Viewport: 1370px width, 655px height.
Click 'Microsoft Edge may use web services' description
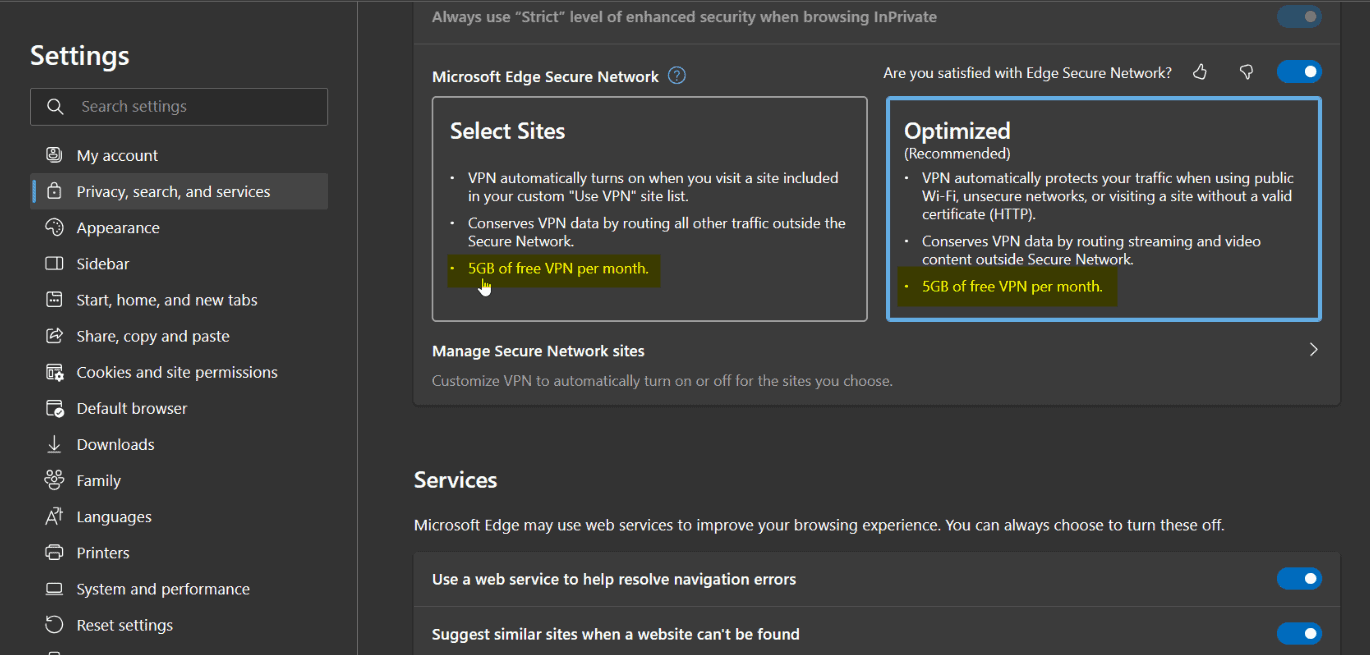819,525
